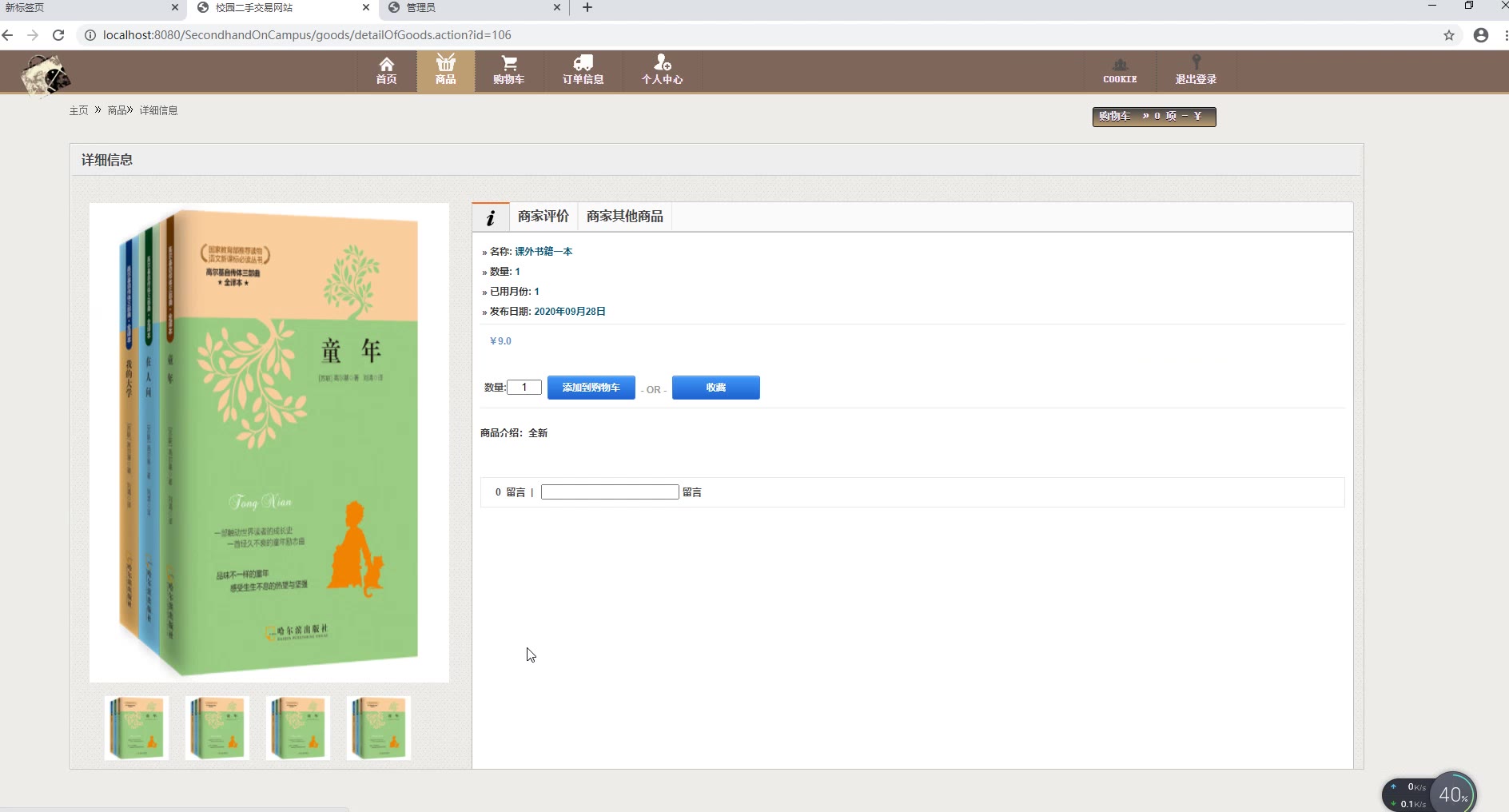
Task: Click the large 童年 book cover image
Action: pyautogui.click(x=269, y=442)
